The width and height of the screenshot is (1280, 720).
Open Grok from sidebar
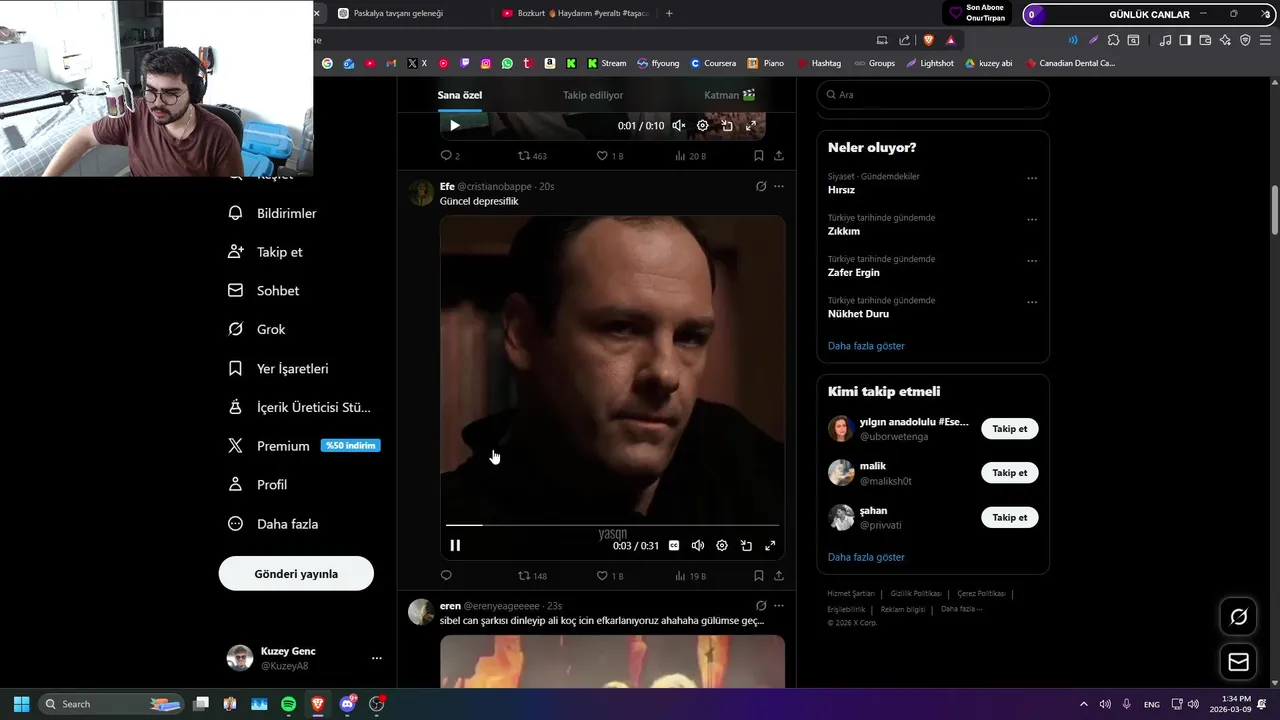pyautogui.click(x=257, y=329)
